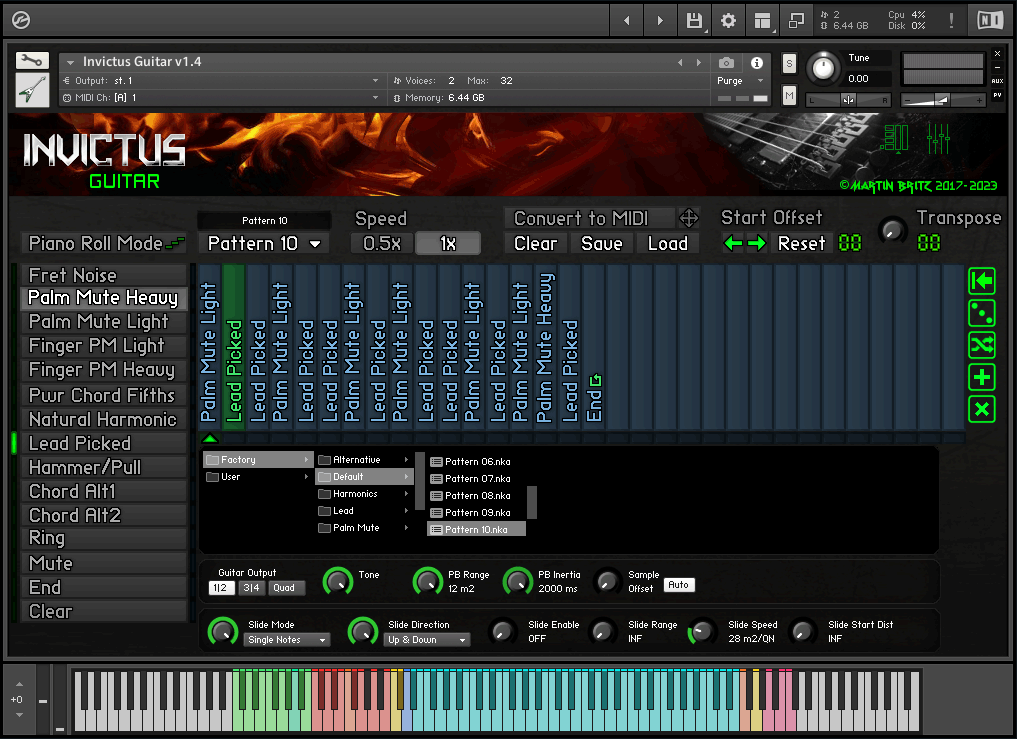Click the Load pattern button
1017x739 pixels.
[x=667, y=243]
